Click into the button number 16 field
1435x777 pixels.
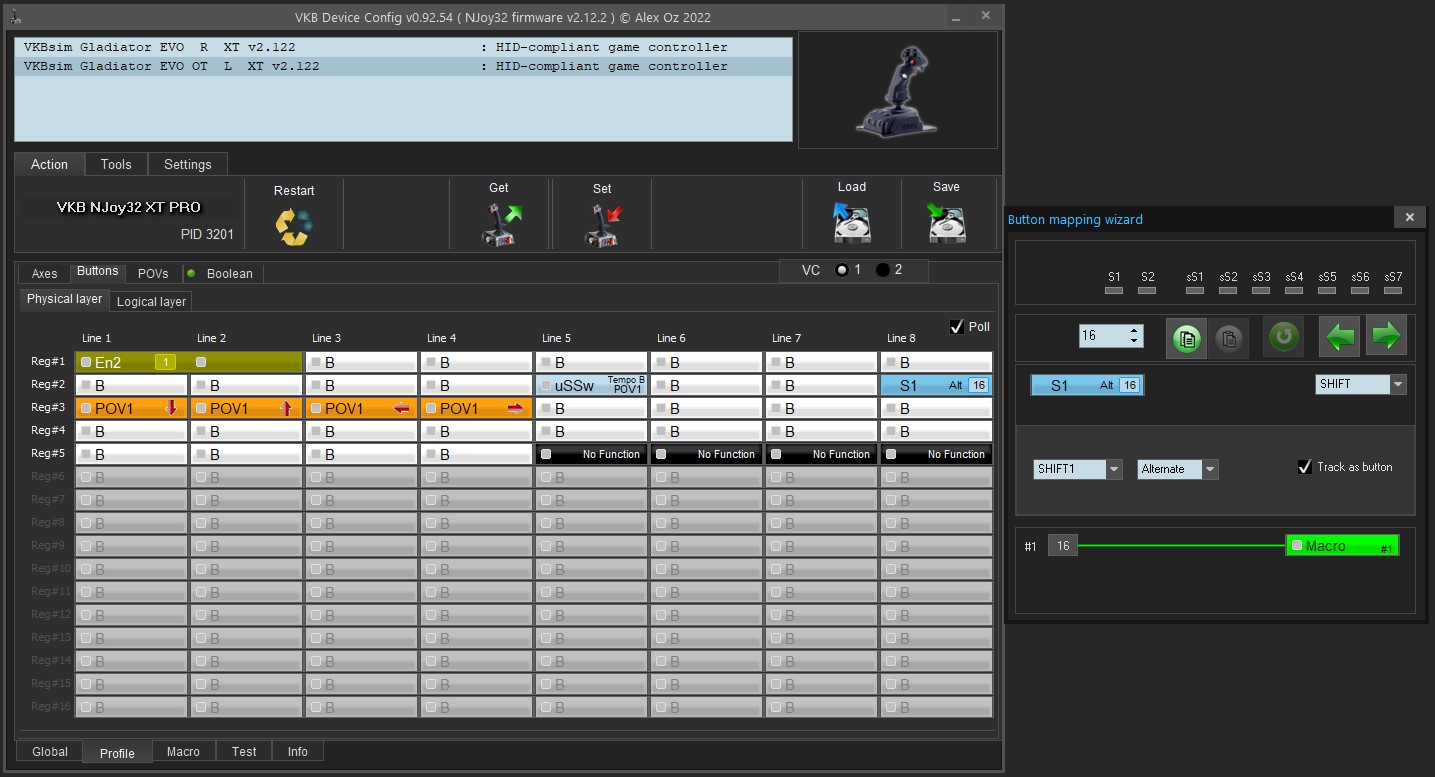point(1102,336)
